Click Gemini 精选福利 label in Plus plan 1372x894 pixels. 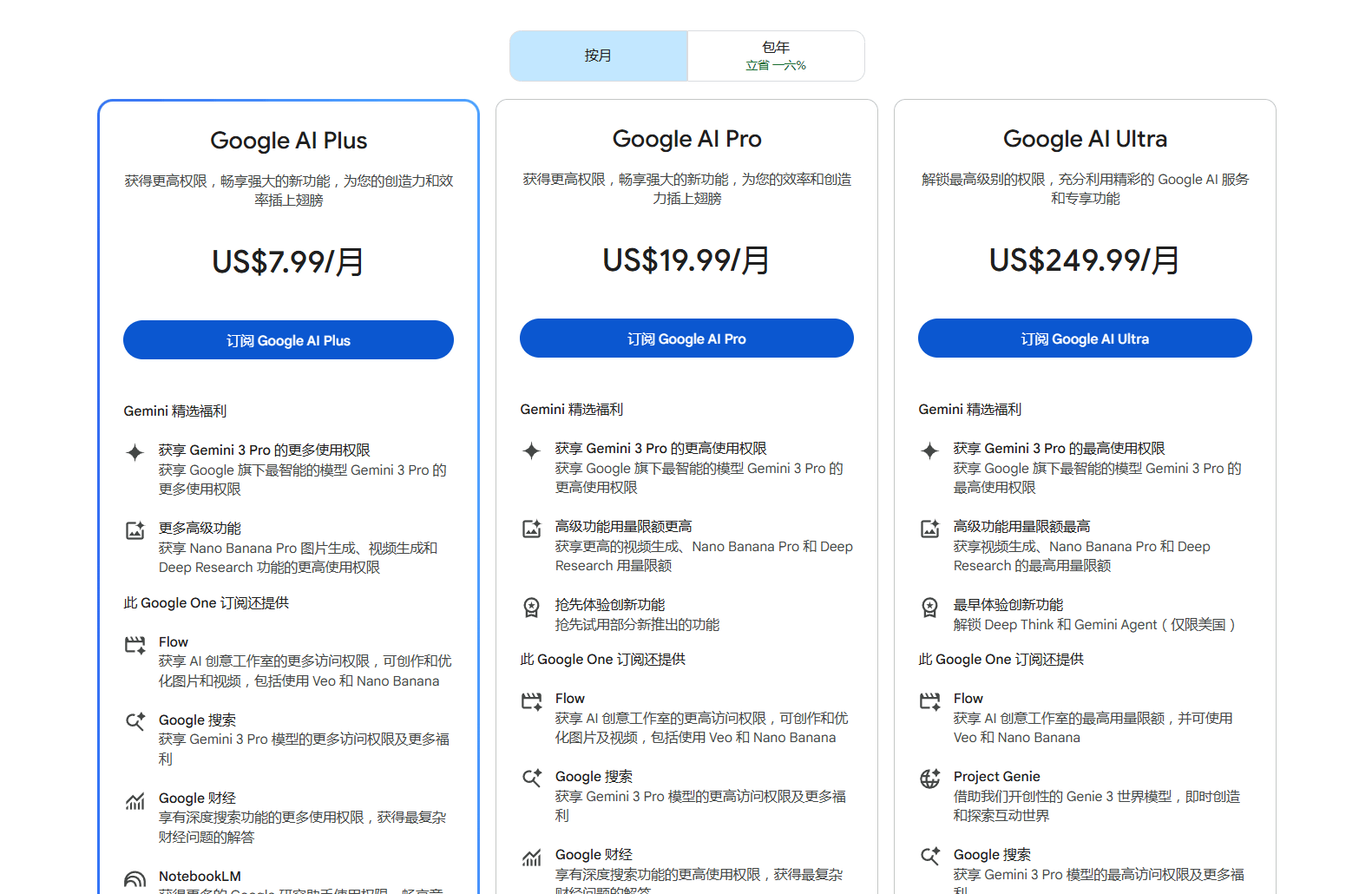point(175,411)
